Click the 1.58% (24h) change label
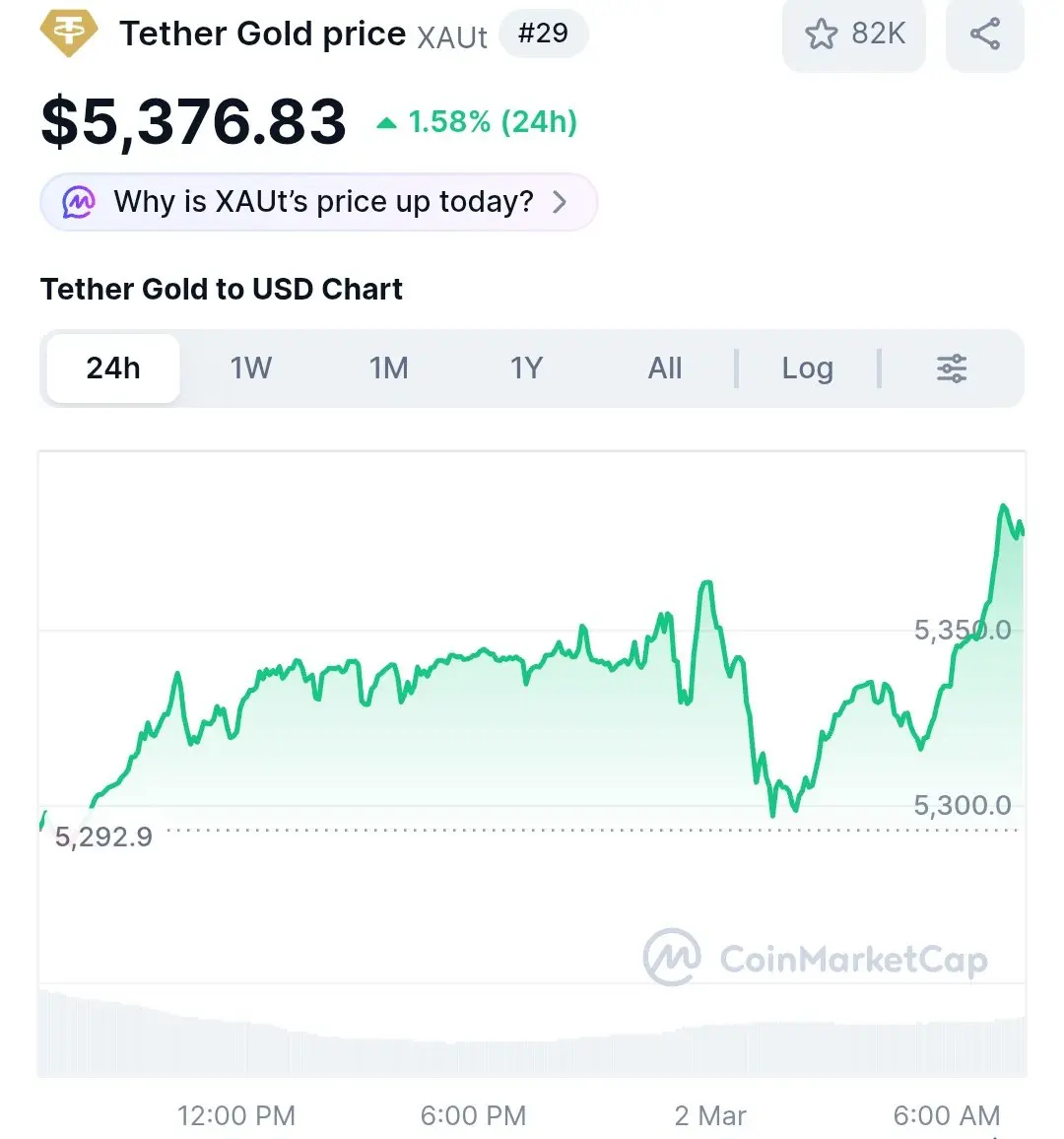 [492, 122]
